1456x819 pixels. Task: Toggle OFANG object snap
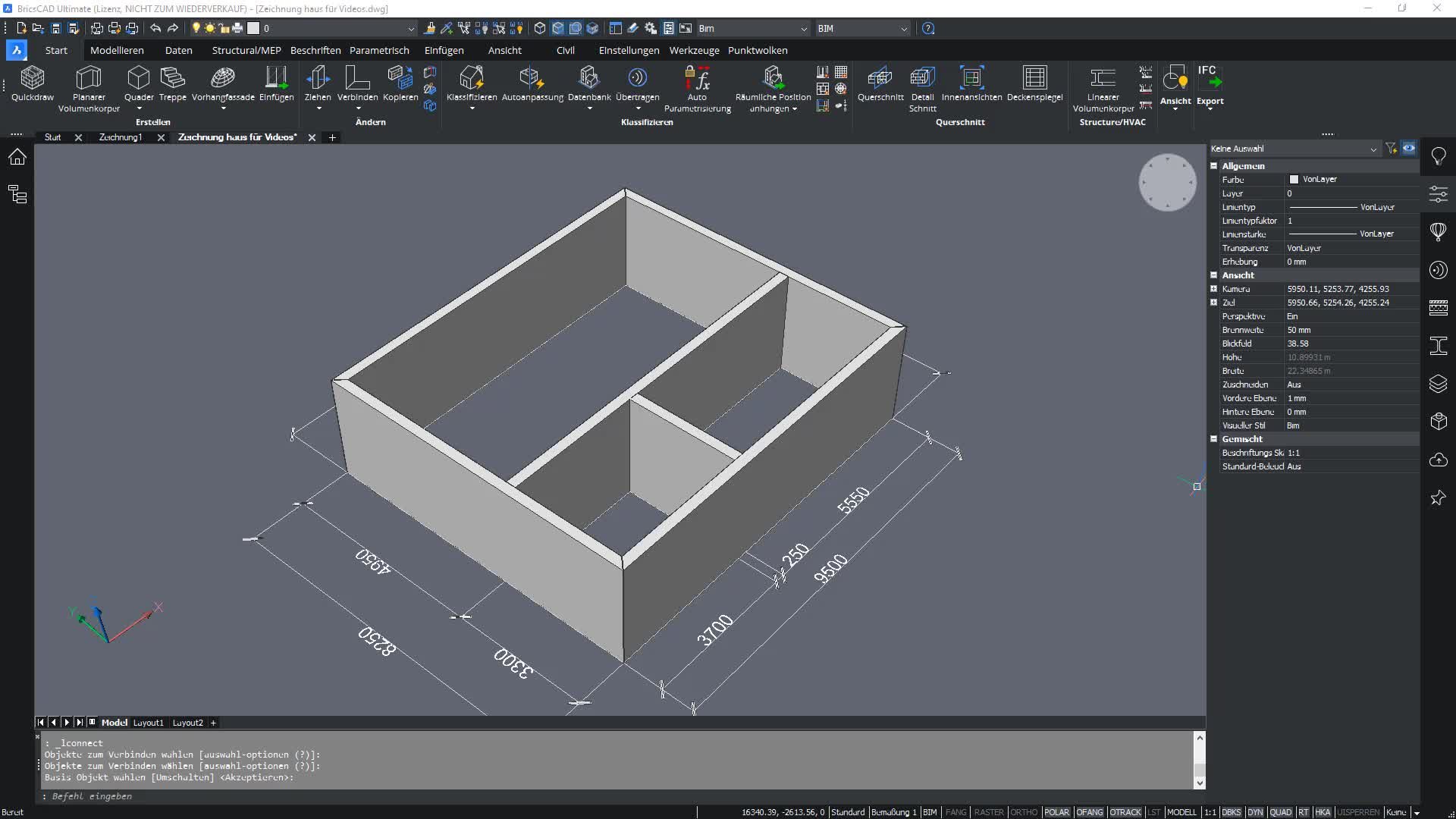1090,812
